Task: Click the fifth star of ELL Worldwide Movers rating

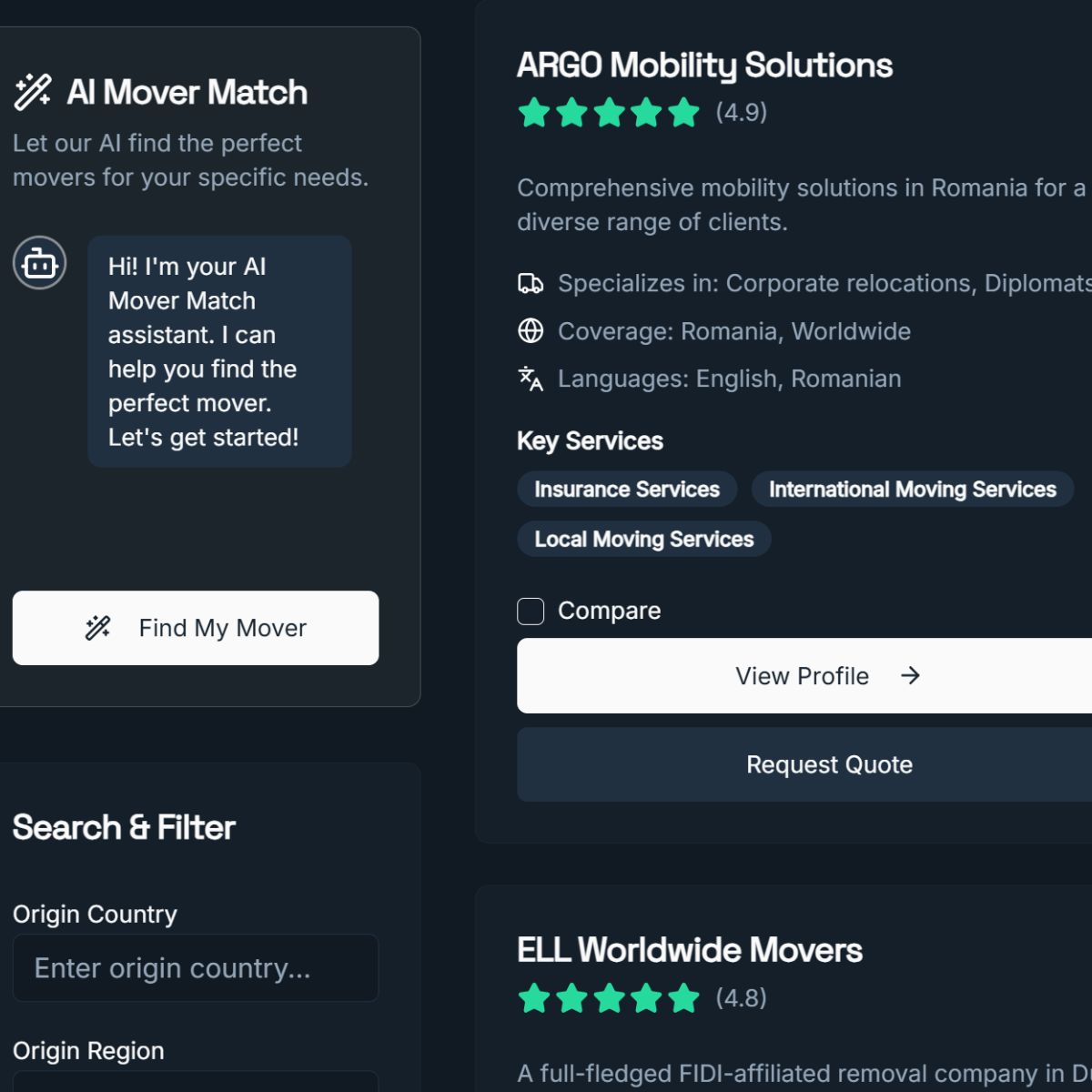Action: pos(683,998)
